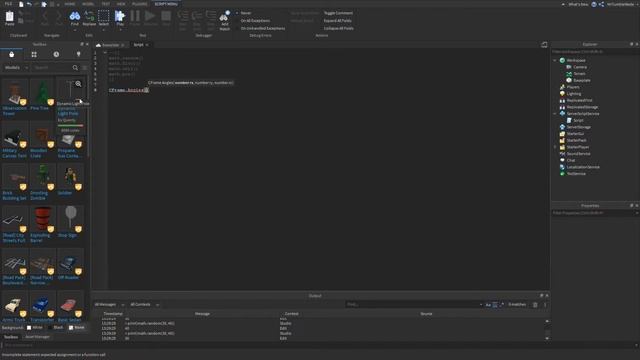The width and height of the screenshot is (640, 360).
Task: Click the expand script editor icon
Action: click(544, 44)
